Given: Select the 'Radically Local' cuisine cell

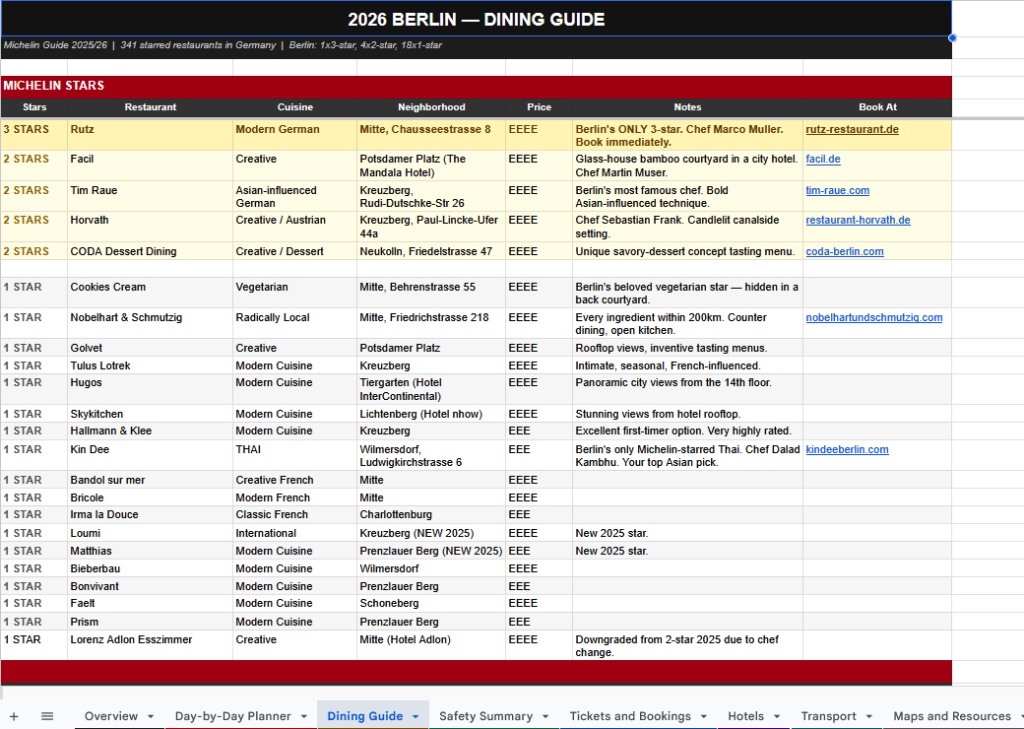Looking at the screenshot, I should pos(295,323).
